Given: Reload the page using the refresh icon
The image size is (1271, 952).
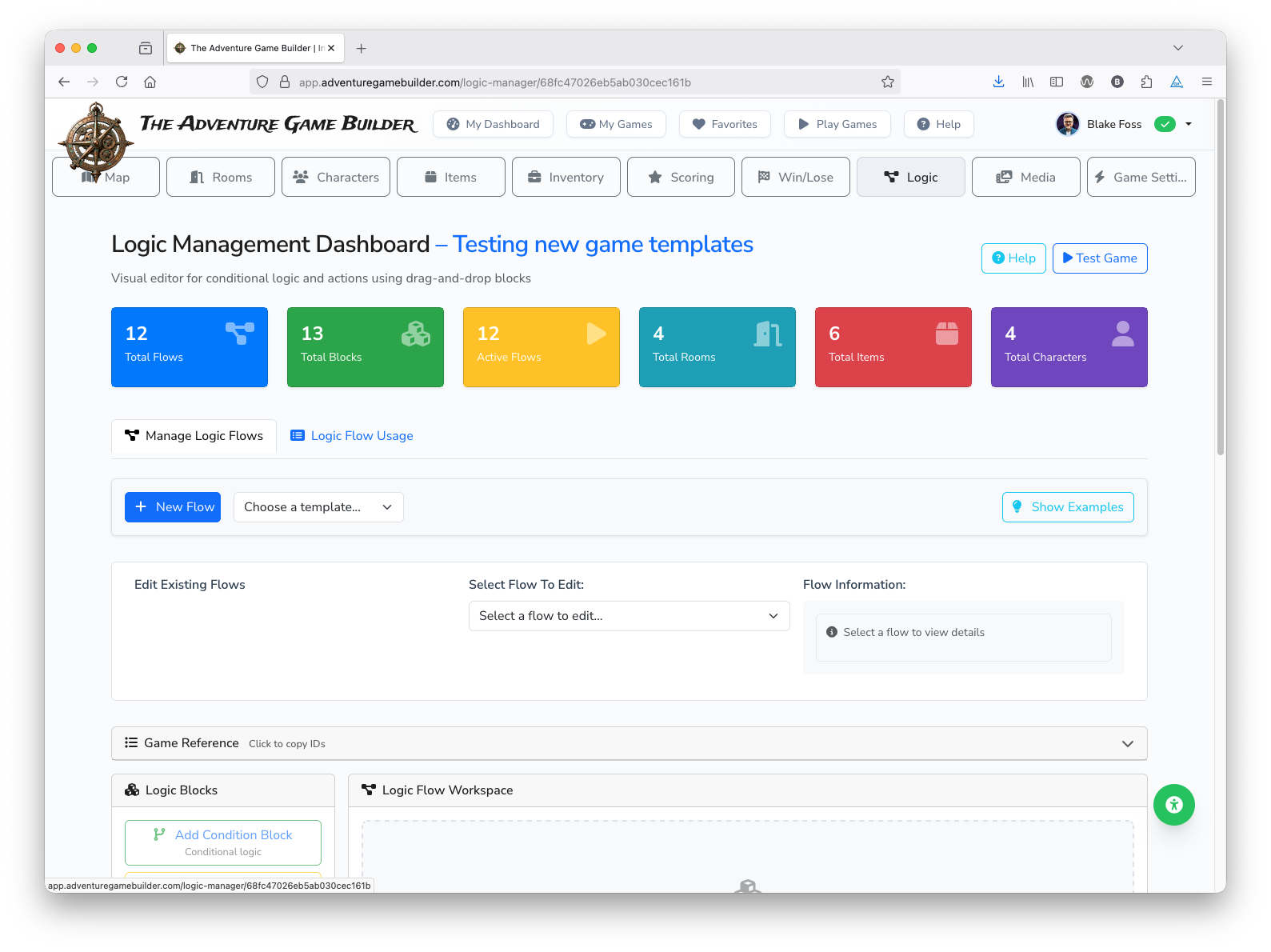Looking at the screenshot, I should pos(122,82).
